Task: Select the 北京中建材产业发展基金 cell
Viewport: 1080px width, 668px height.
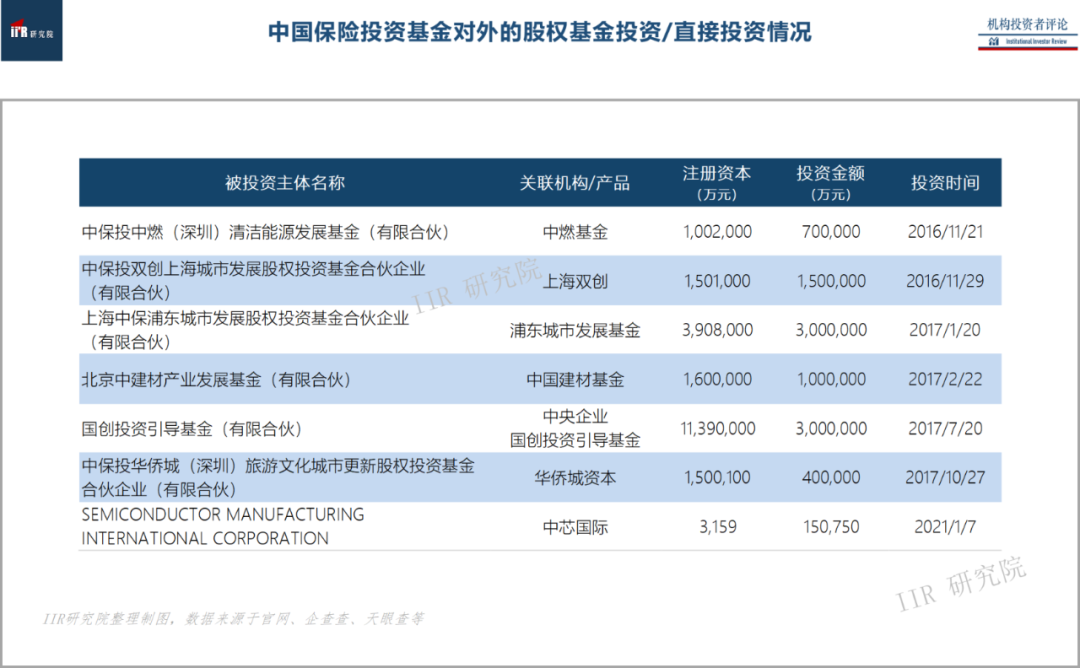Action: pyautogui.click(x=217, y=379)
